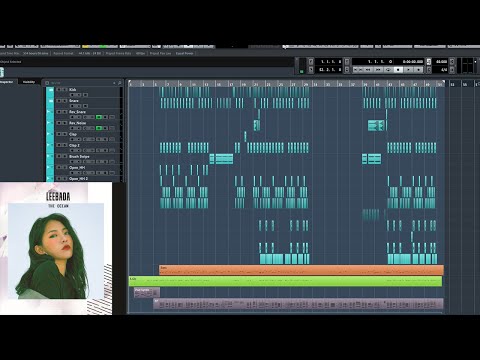The image size is (480, 360).
Task: Click the LEEBADA album cover image
Action: pyautogui.click(x=56, y=248)
